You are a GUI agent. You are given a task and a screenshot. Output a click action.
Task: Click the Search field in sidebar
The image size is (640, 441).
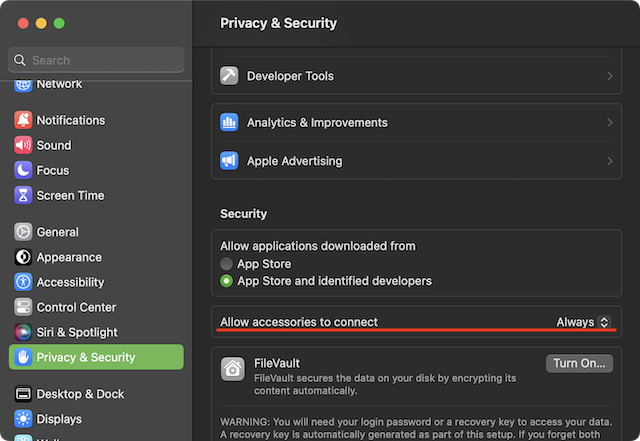pos(97,60)
